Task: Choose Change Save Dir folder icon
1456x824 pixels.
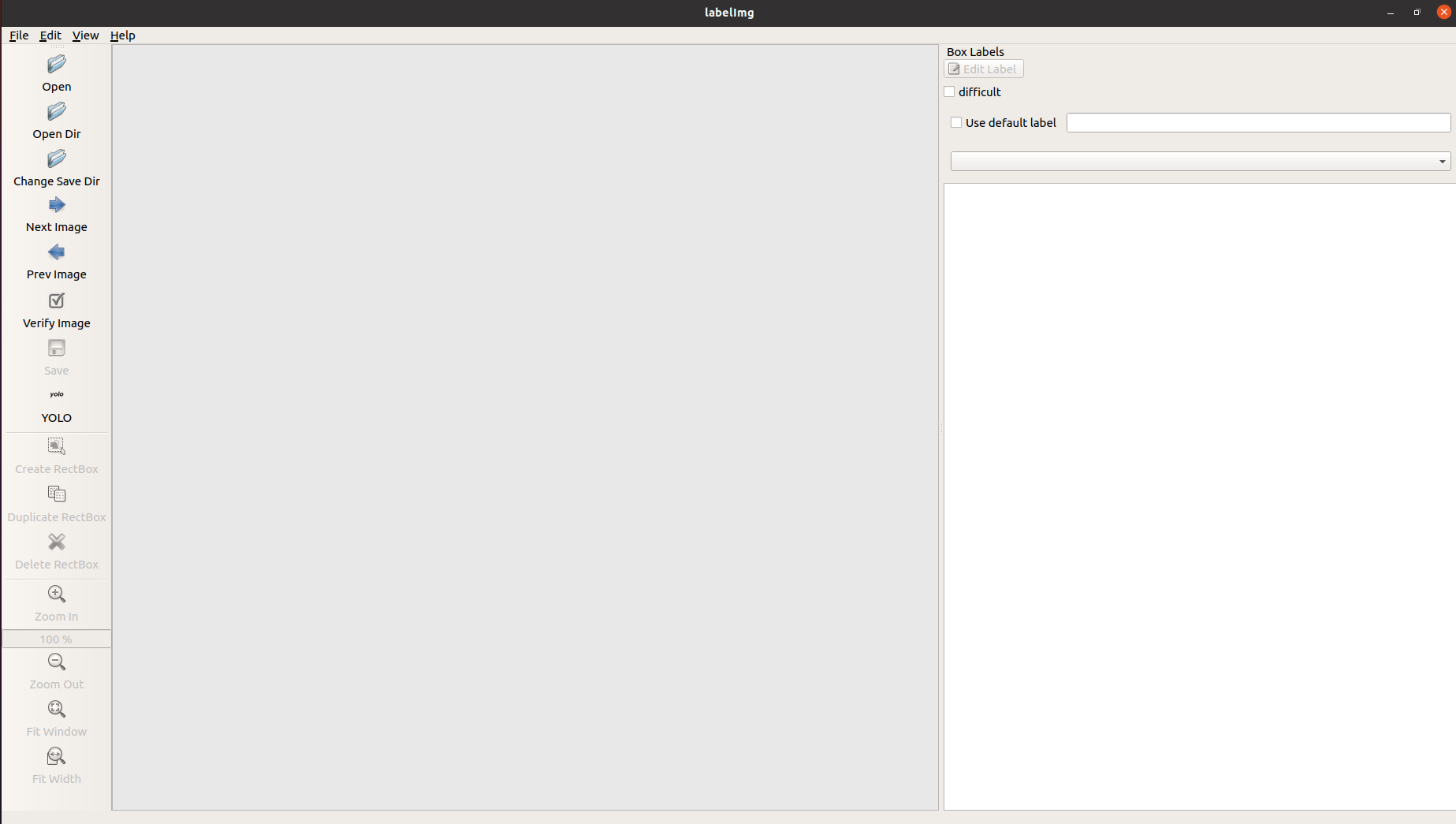Action: tap(57, 159)
